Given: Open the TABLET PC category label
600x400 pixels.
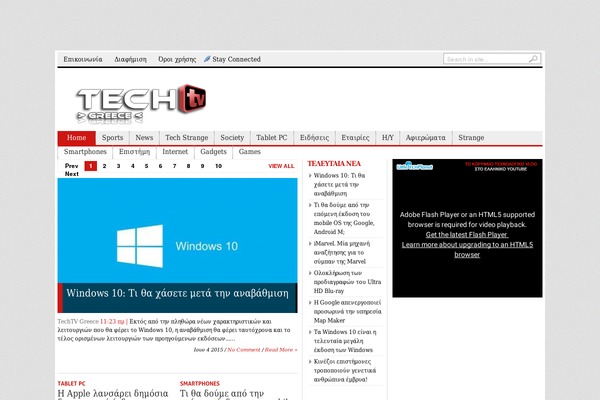Looking at the screenshot, I should tap(72, 384).
